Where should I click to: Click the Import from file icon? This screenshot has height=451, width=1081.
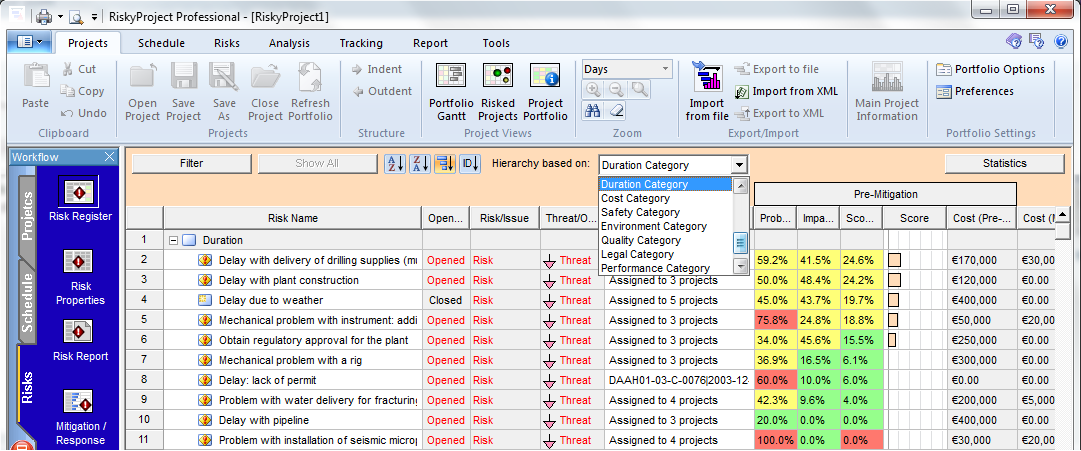707,77
